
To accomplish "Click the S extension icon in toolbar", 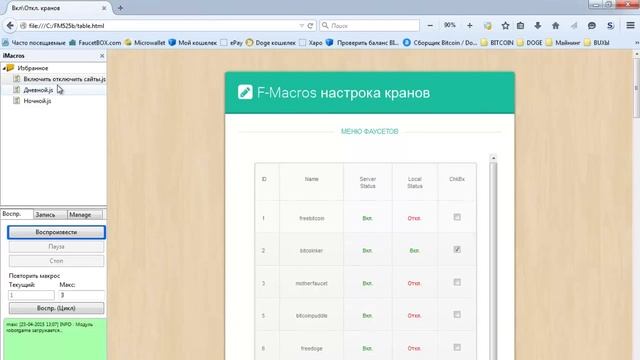I will [x=610, y=26].
